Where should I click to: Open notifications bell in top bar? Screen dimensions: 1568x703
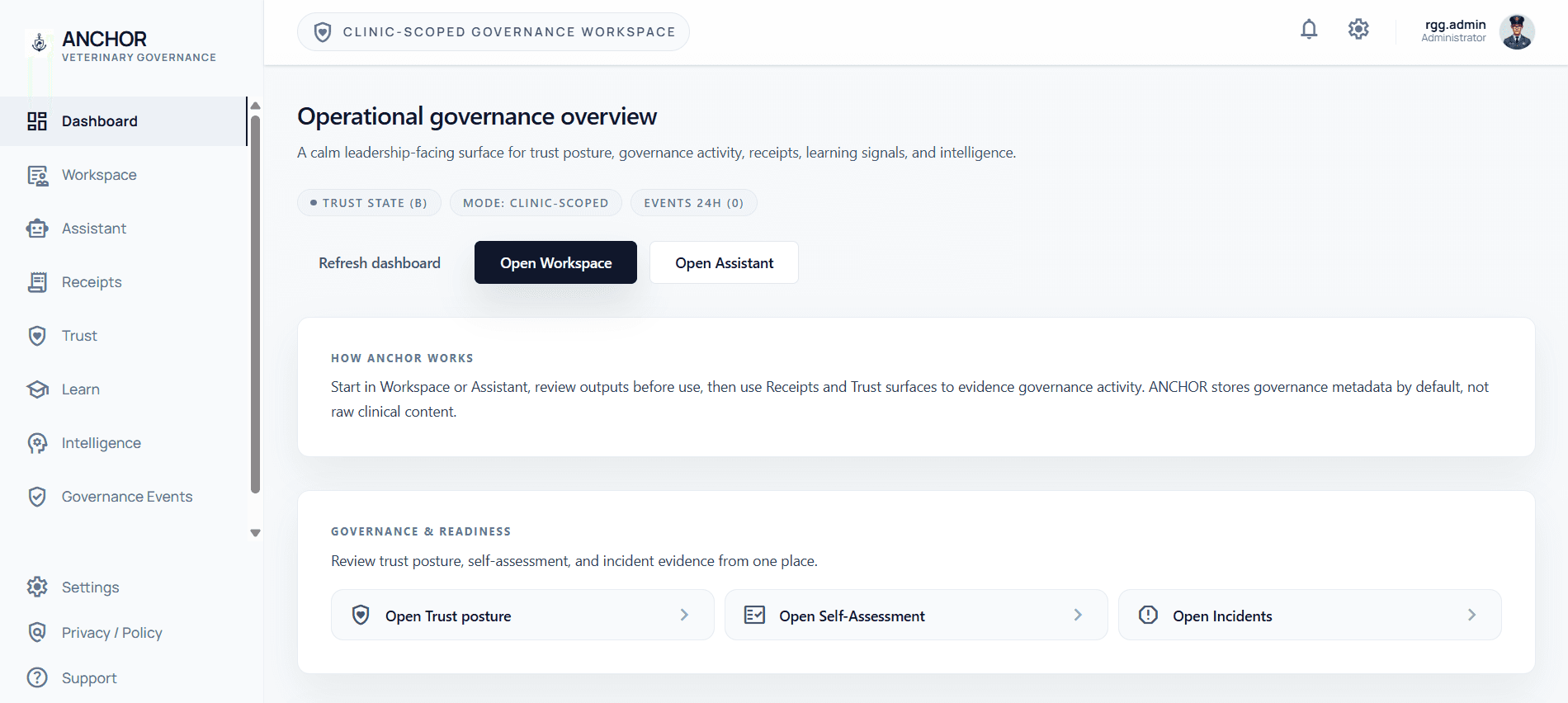1309,30
